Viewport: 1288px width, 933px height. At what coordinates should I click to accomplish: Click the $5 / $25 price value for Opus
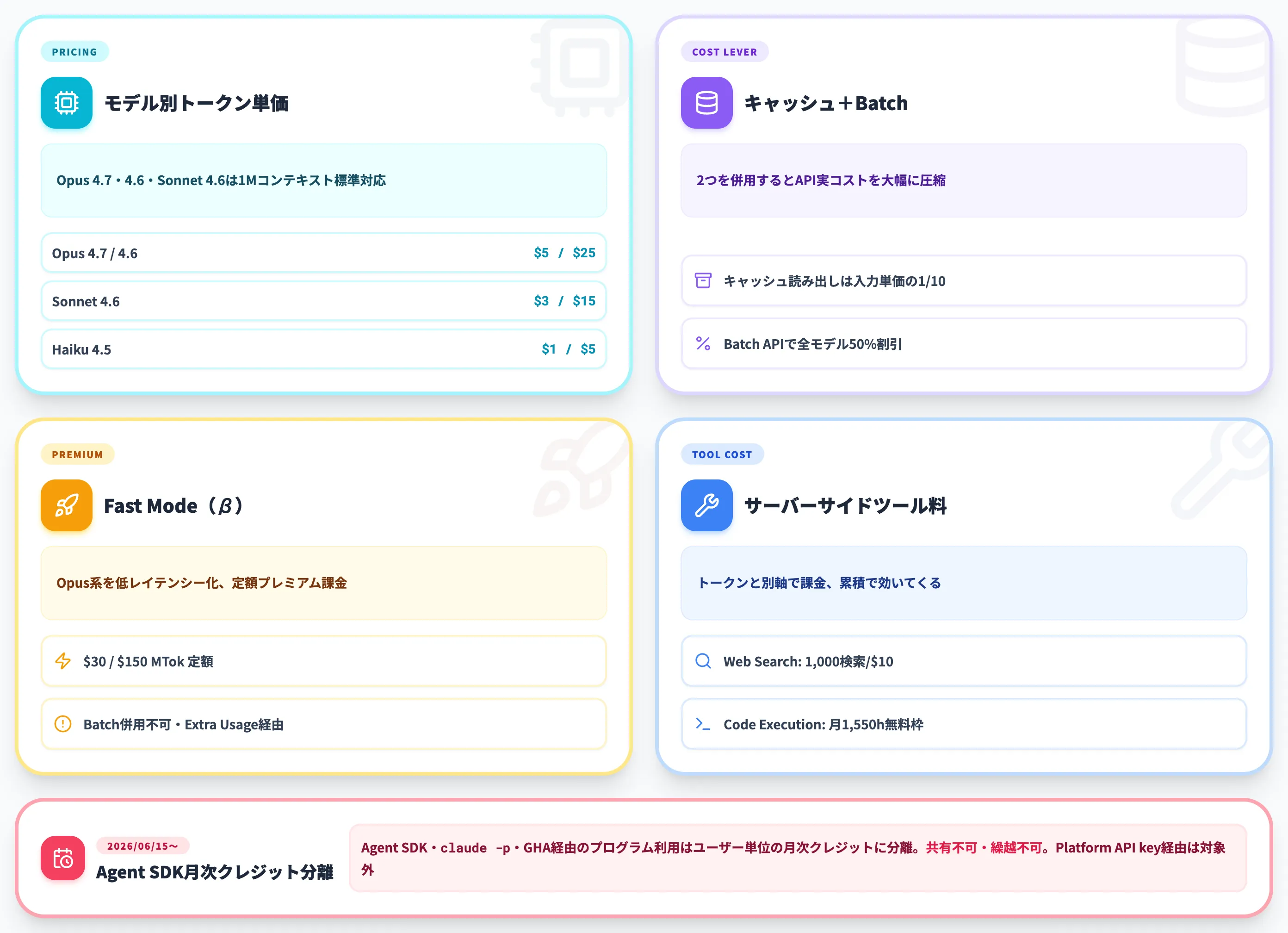pos(564,253)
